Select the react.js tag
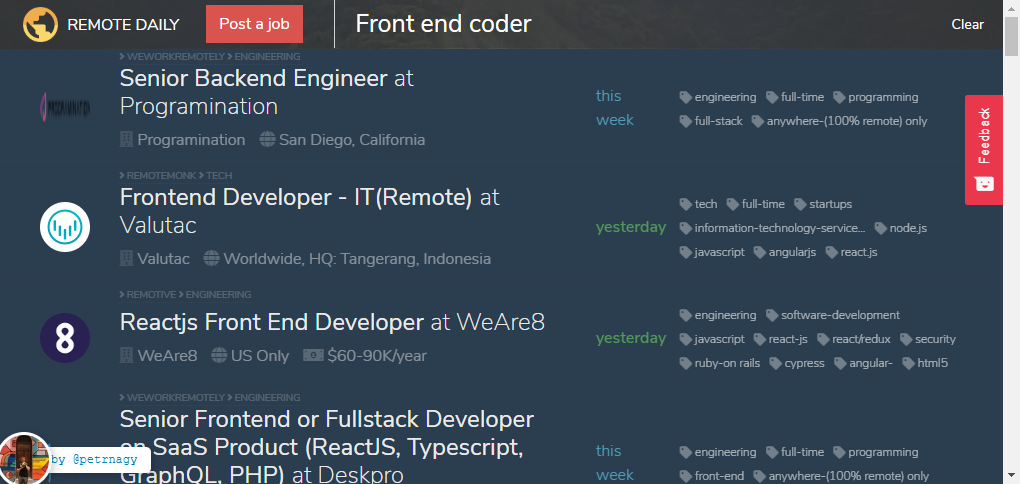 tap(859, 252)
